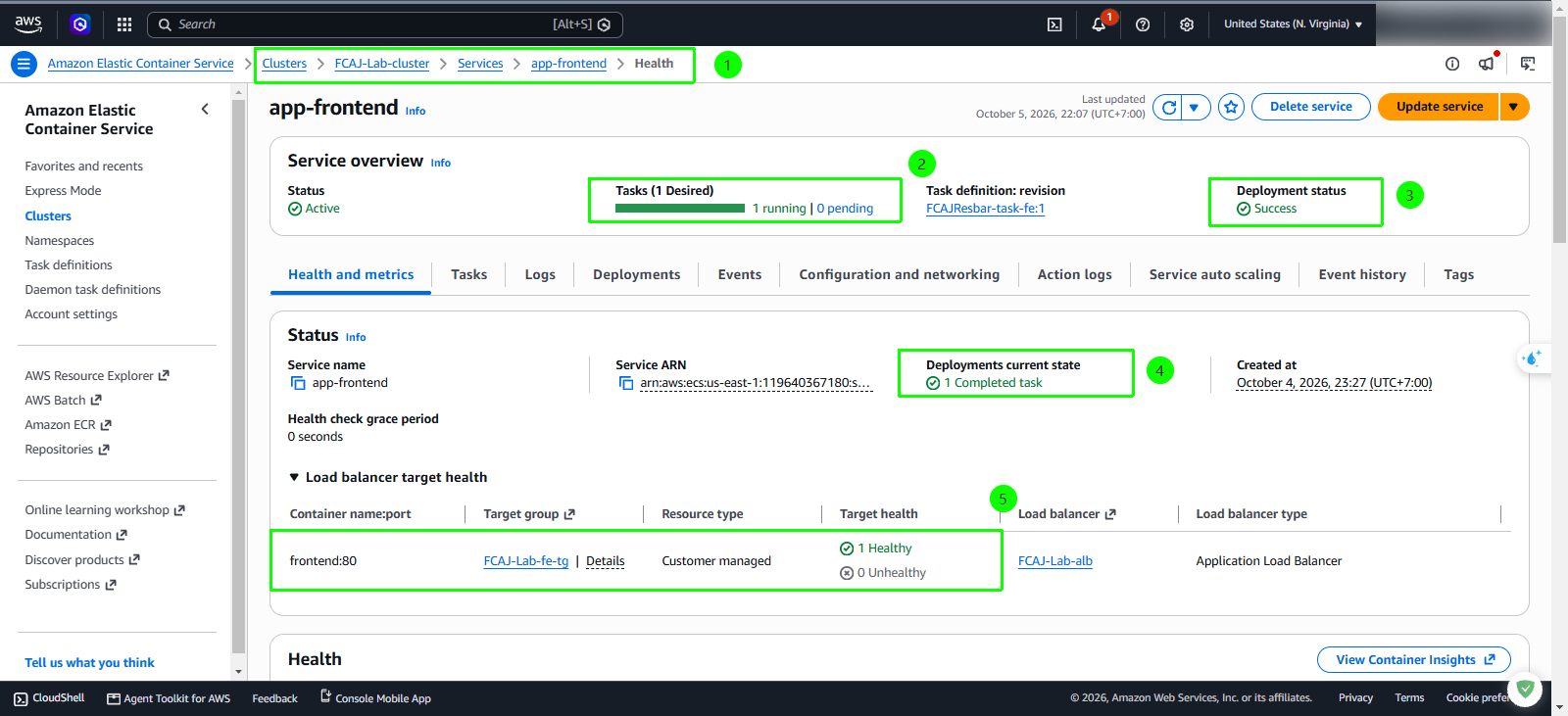Collapse Load balancer target health section
The height and width of the screenshot is (716, 1568).
click(x=294, y=477)
